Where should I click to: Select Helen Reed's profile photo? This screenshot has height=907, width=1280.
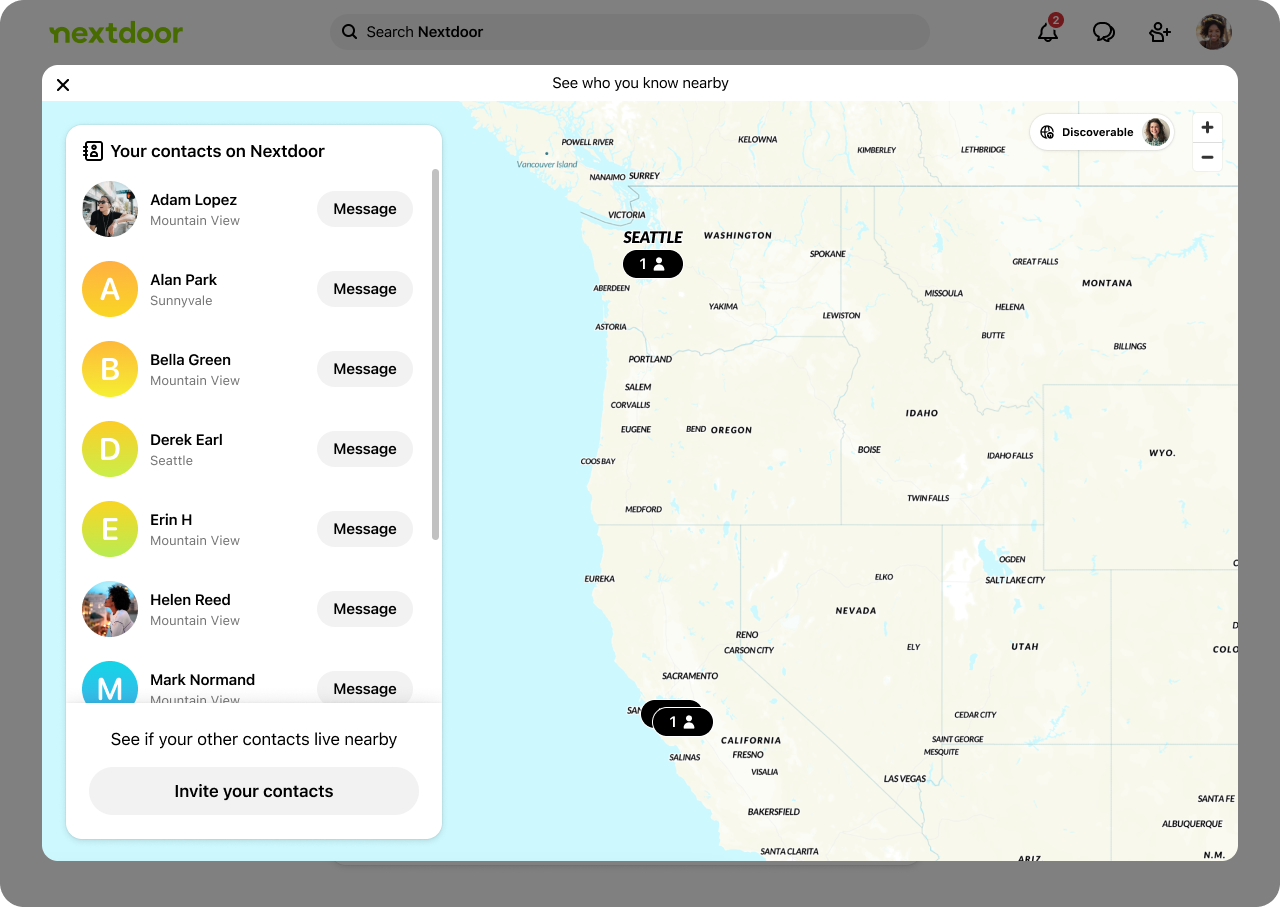(110, 609)
